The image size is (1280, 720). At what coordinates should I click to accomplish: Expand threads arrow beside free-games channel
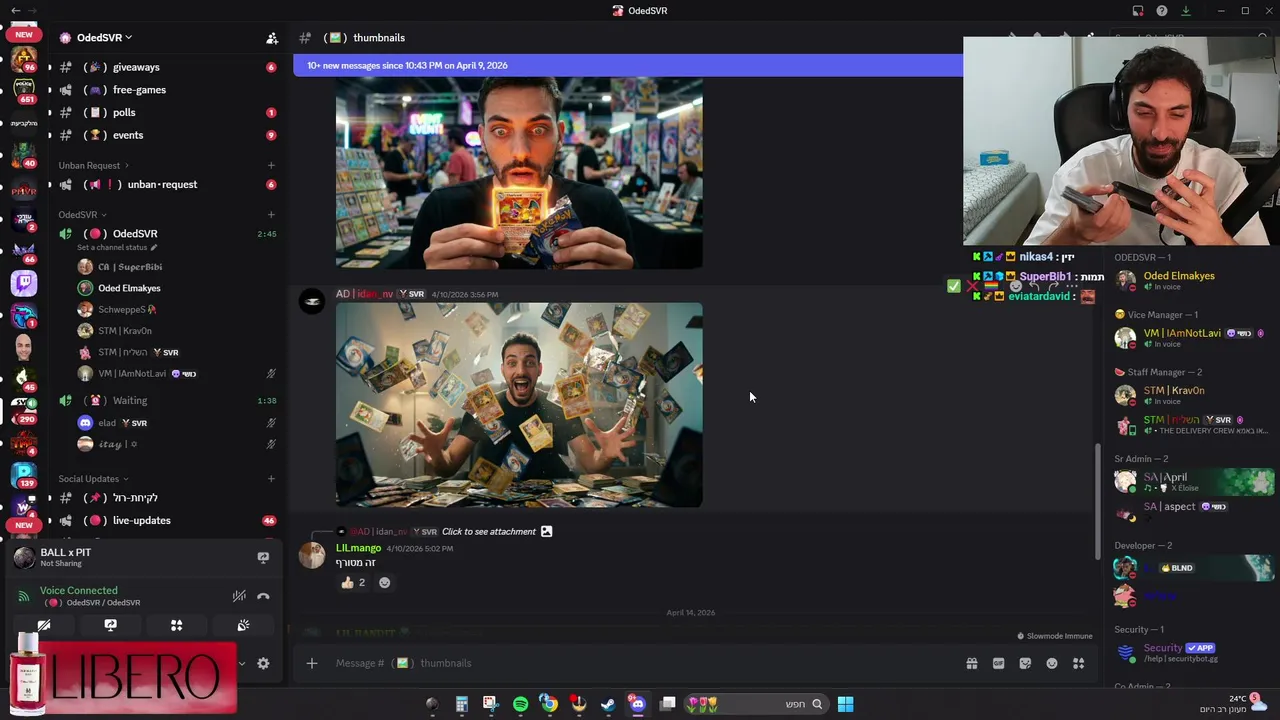click(x=49, y=90)
